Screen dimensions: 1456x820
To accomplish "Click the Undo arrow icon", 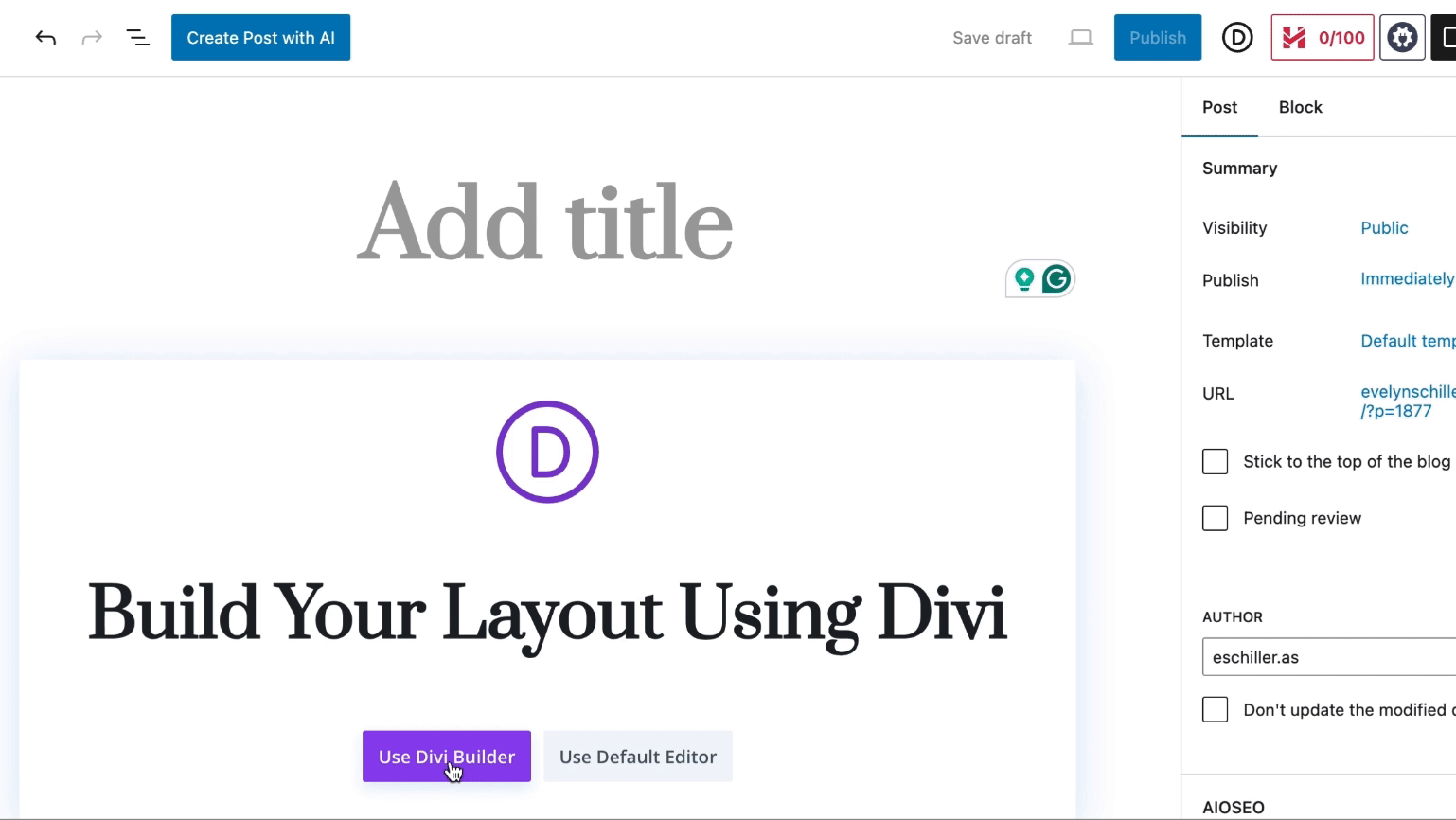I will pos(45,38).
